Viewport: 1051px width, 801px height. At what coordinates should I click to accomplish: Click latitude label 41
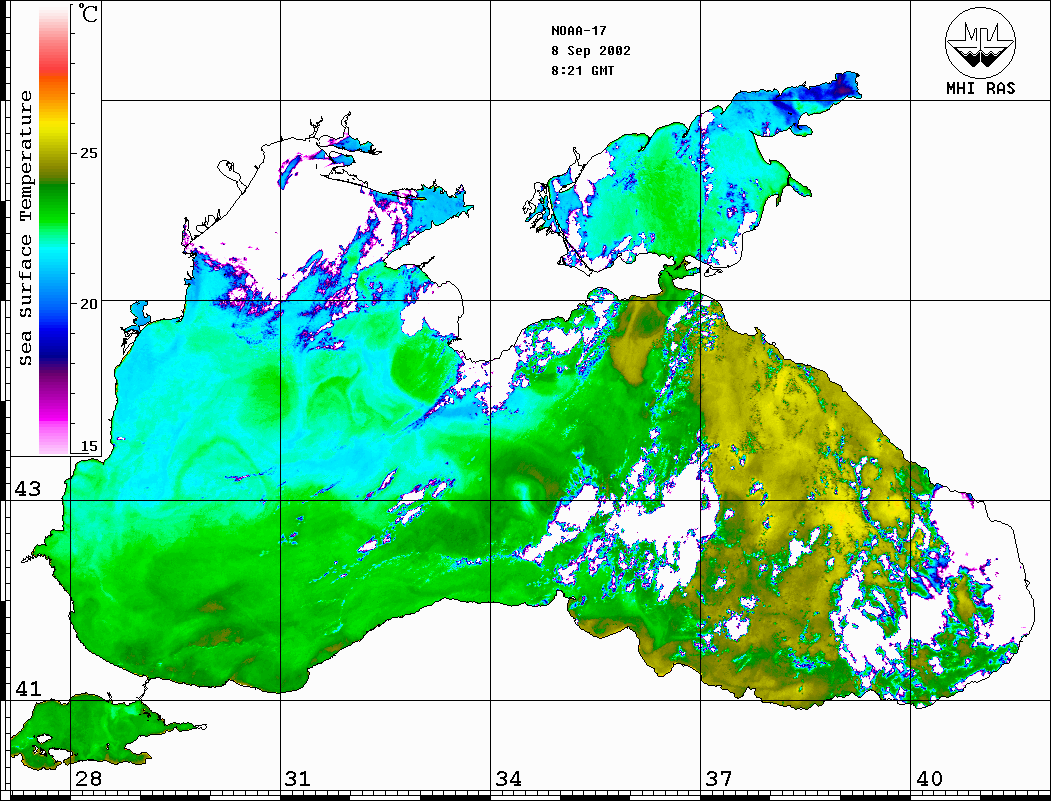(28, 688)
